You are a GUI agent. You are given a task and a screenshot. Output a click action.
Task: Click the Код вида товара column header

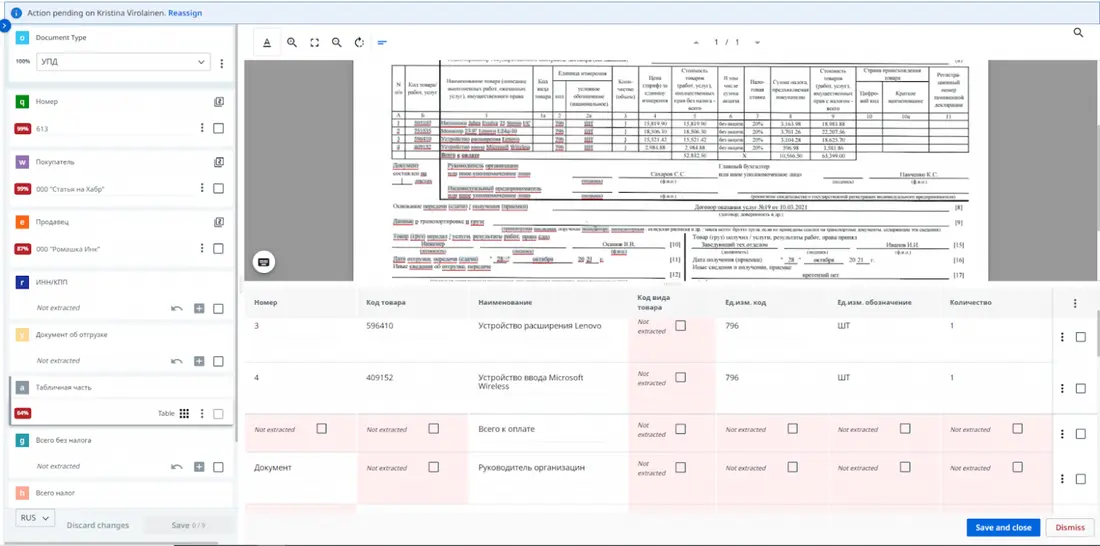click(x=652, y=302)
